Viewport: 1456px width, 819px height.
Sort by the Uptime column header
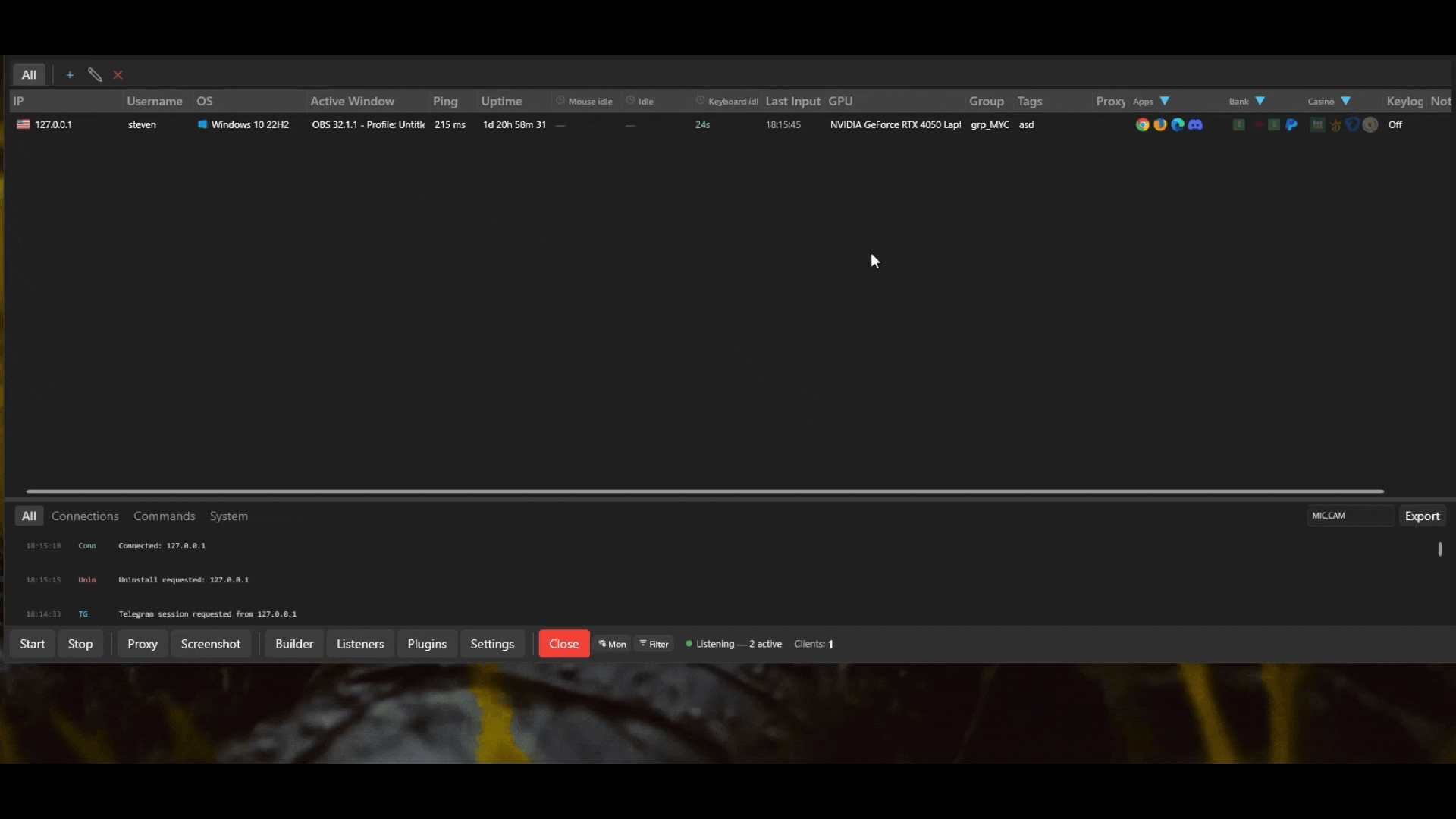click(x=502, y=101)
